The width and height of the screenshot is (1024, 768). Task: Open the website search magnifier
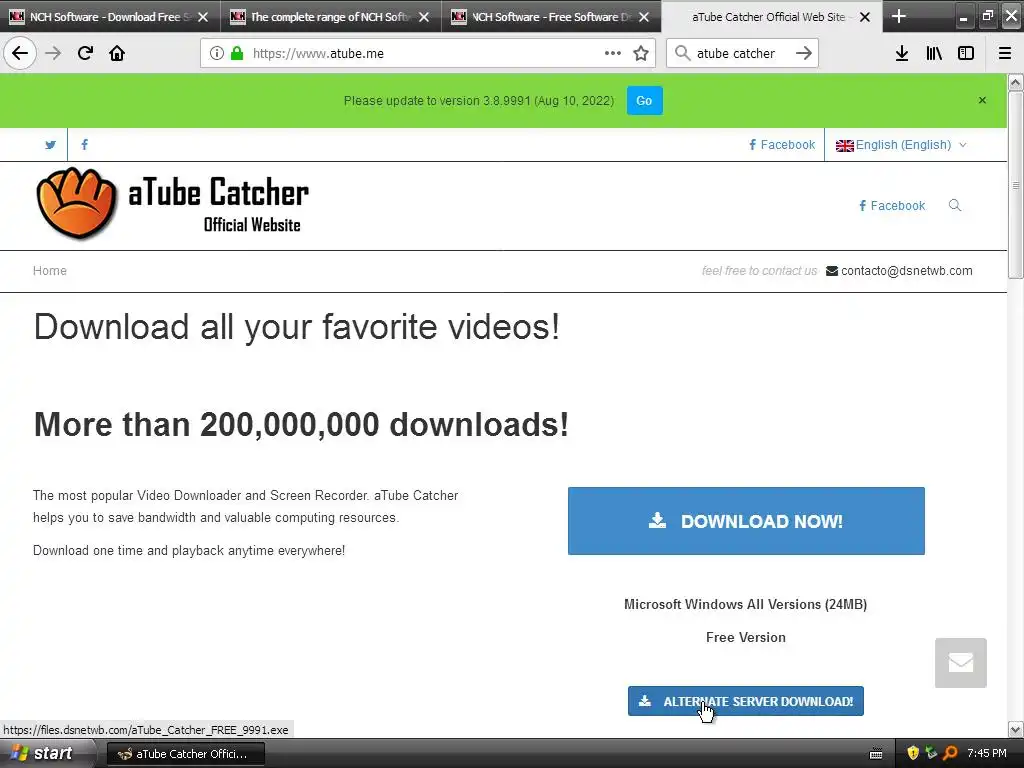pyautogui.click(x=955, y=206)
